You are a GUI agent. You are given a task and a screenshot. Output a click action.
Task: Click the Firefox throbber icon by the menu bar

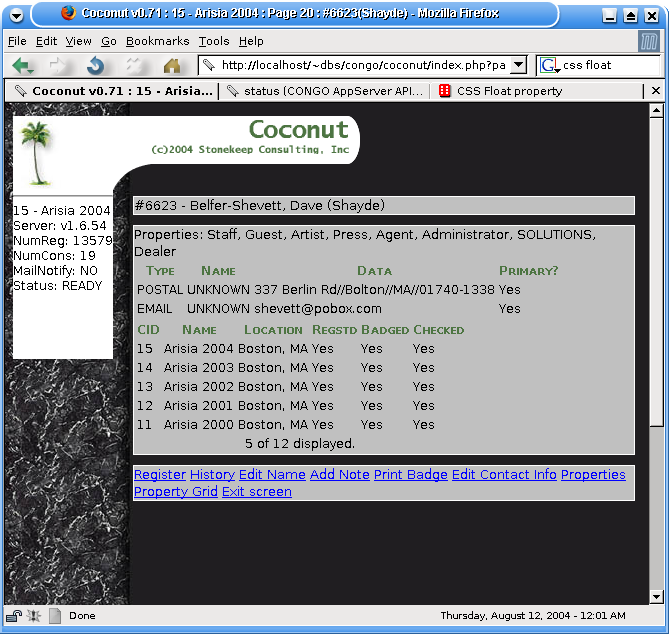[x=649, y=42]
